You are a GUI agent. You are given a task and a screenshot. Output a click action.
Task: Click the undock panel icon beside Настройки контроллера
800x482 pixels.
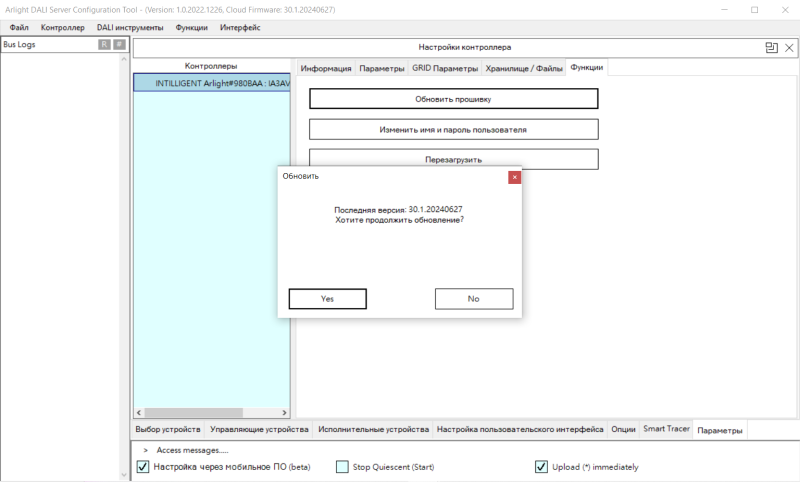click(x=771, y=47)
